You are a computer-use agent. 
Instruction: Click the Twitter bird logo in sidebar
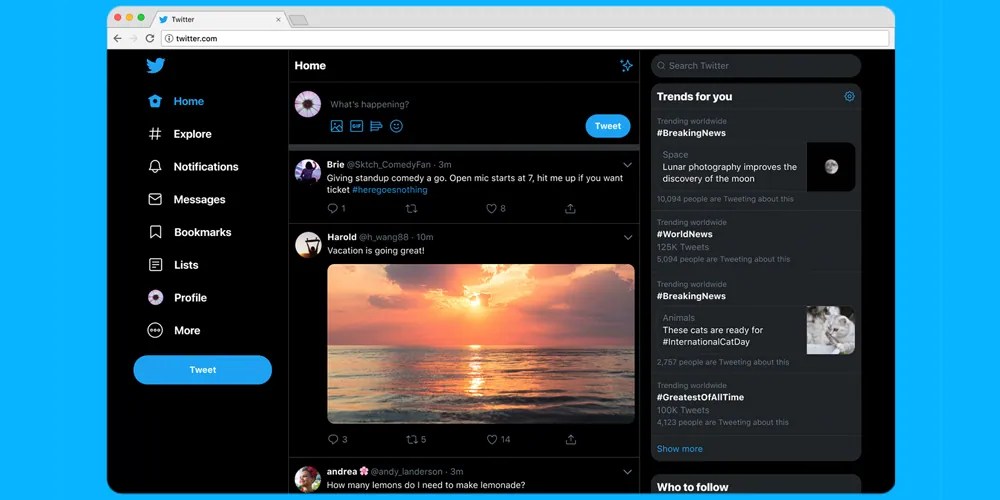tap(156, 66)
